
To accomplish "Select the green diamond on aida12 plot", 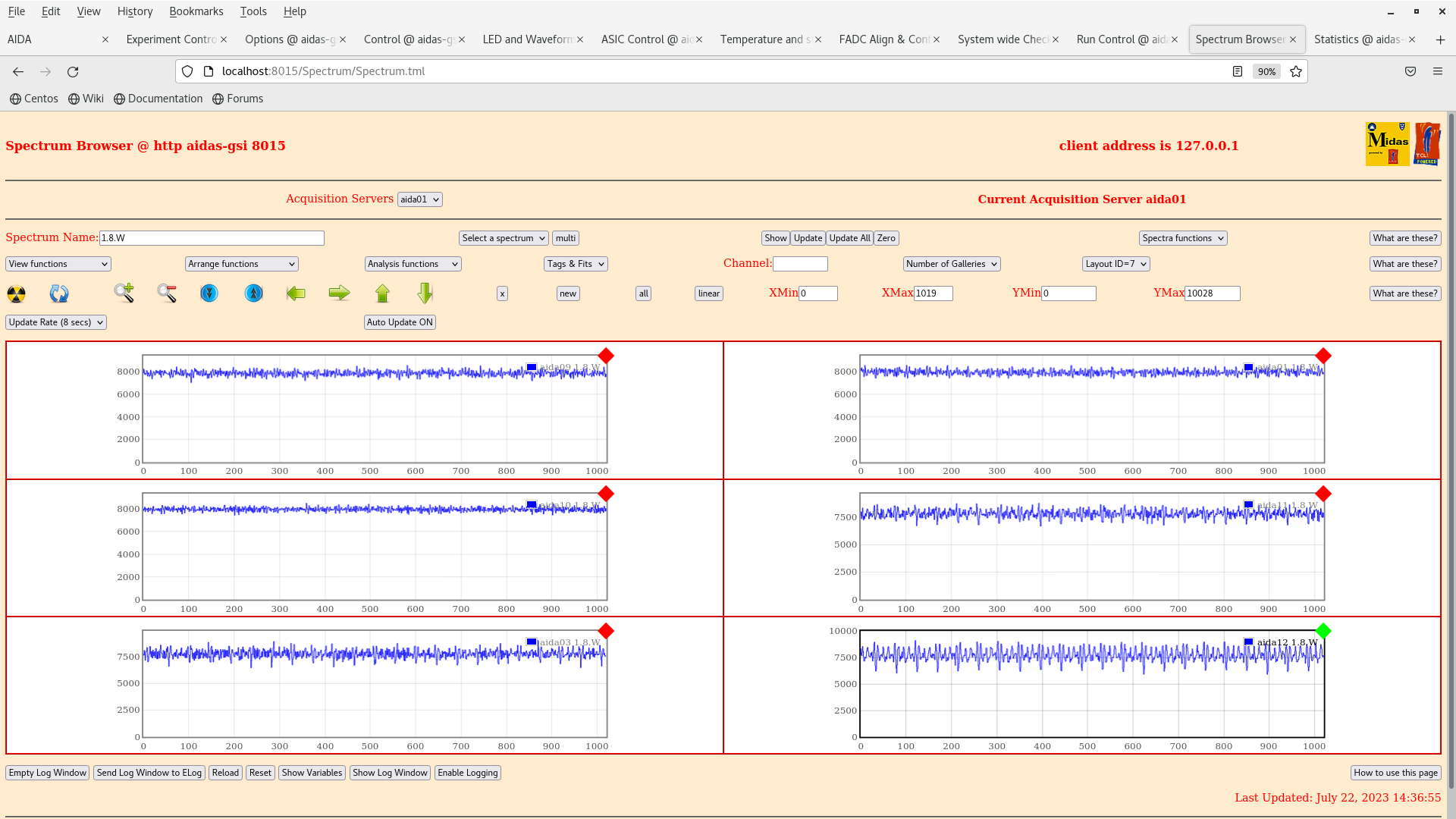I will [x=1323, y=631].
